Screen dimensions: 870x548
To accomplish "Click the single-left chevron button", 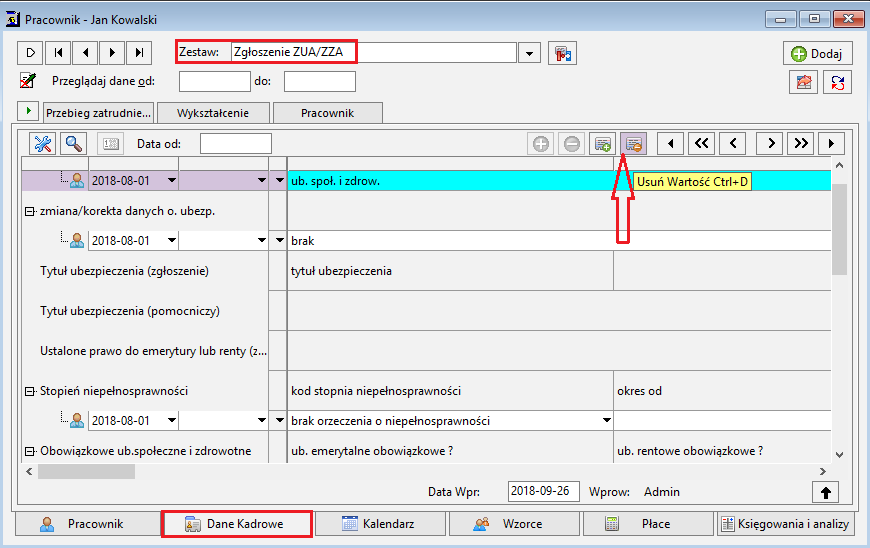I will pos(733,144).
